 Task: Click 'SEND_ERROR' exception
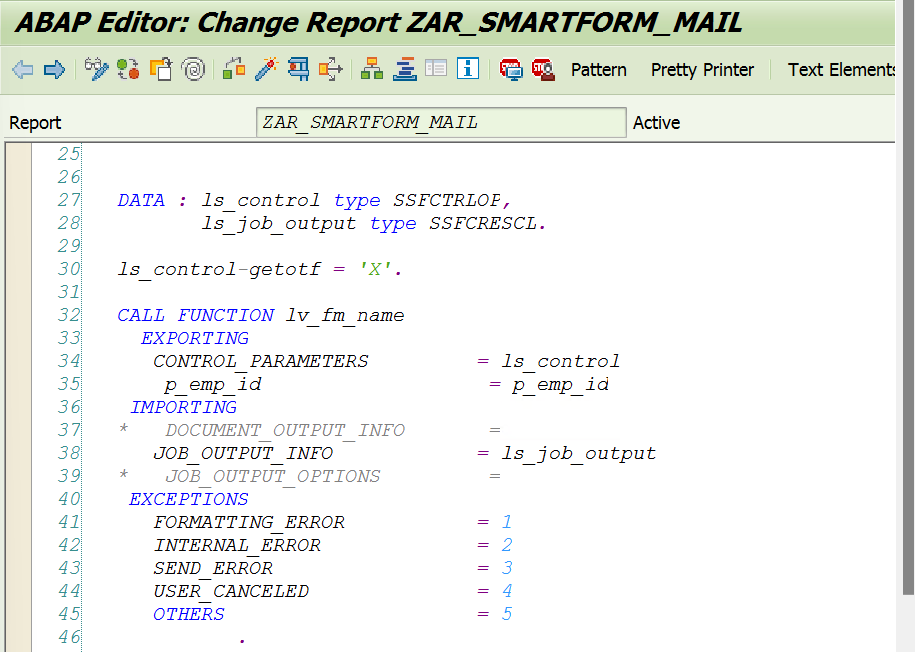[x=213, y=569]
